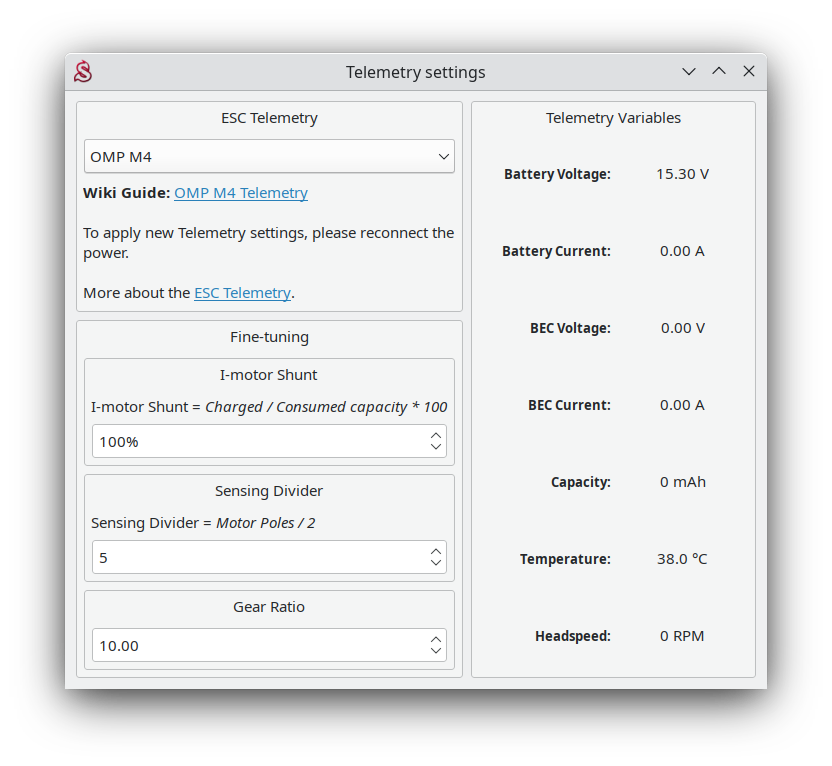Click the app logo icon in title bar

pyautogui.click(x=83, y=72)
